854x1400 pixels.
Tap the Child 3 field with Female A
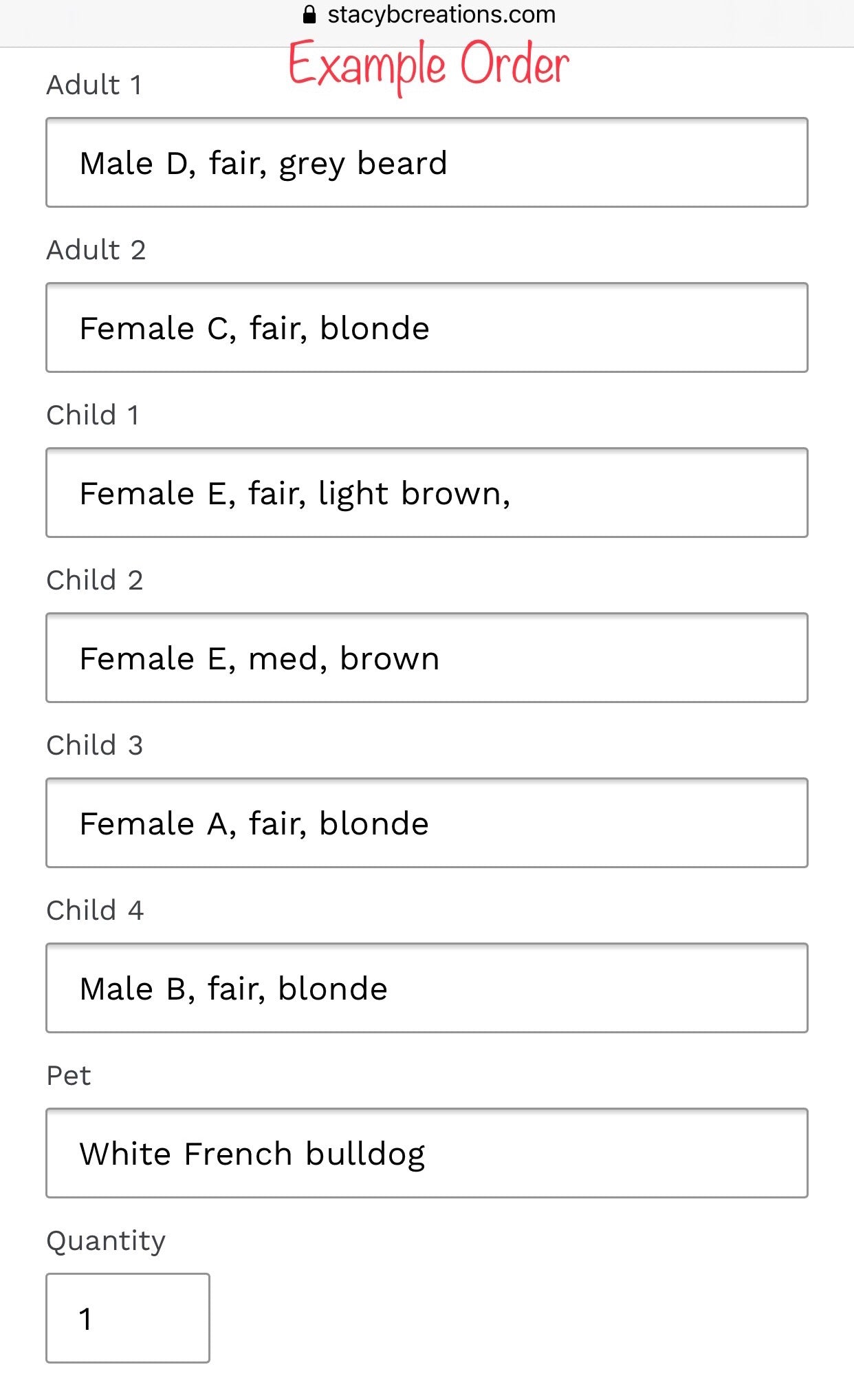[427, 823]
